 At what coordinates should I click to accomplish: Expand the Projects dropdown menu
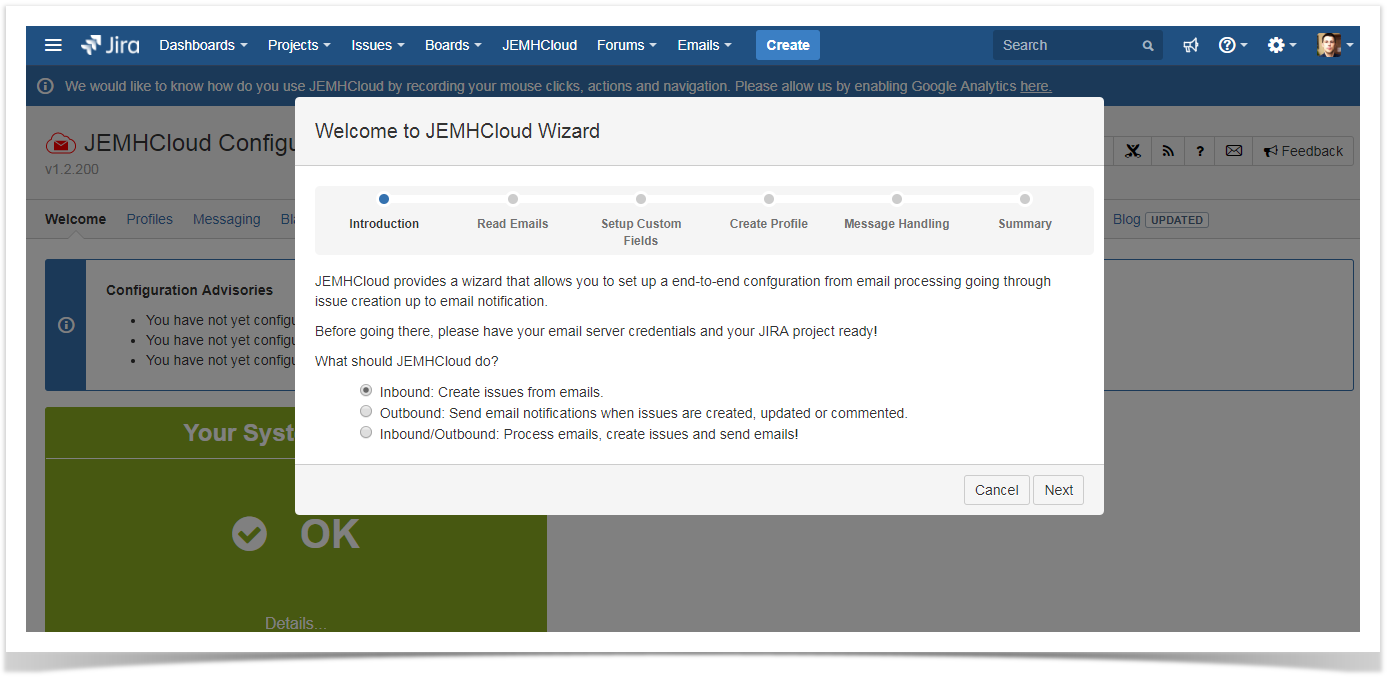(x=299, y=45)
